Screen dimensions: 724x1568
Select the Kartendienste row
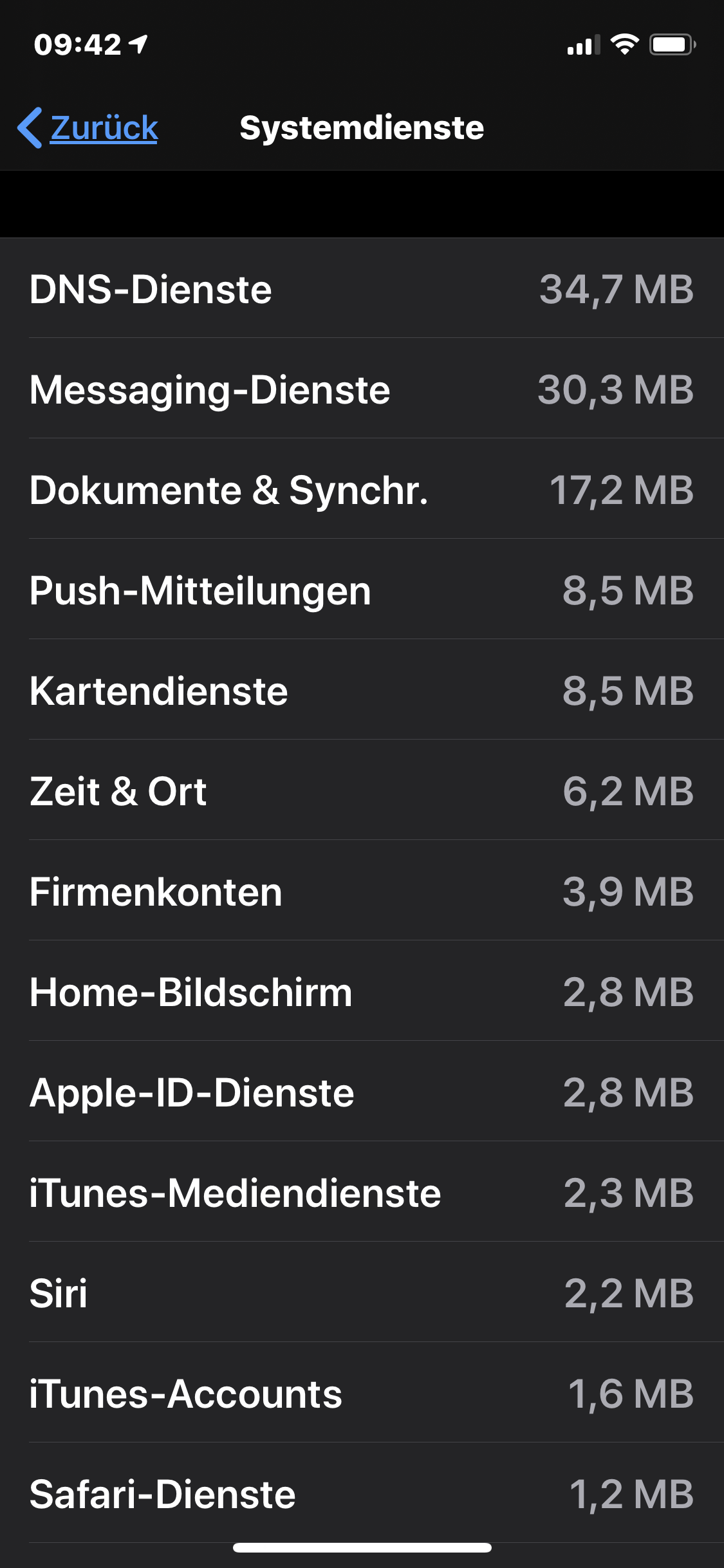tap(362, 691)
